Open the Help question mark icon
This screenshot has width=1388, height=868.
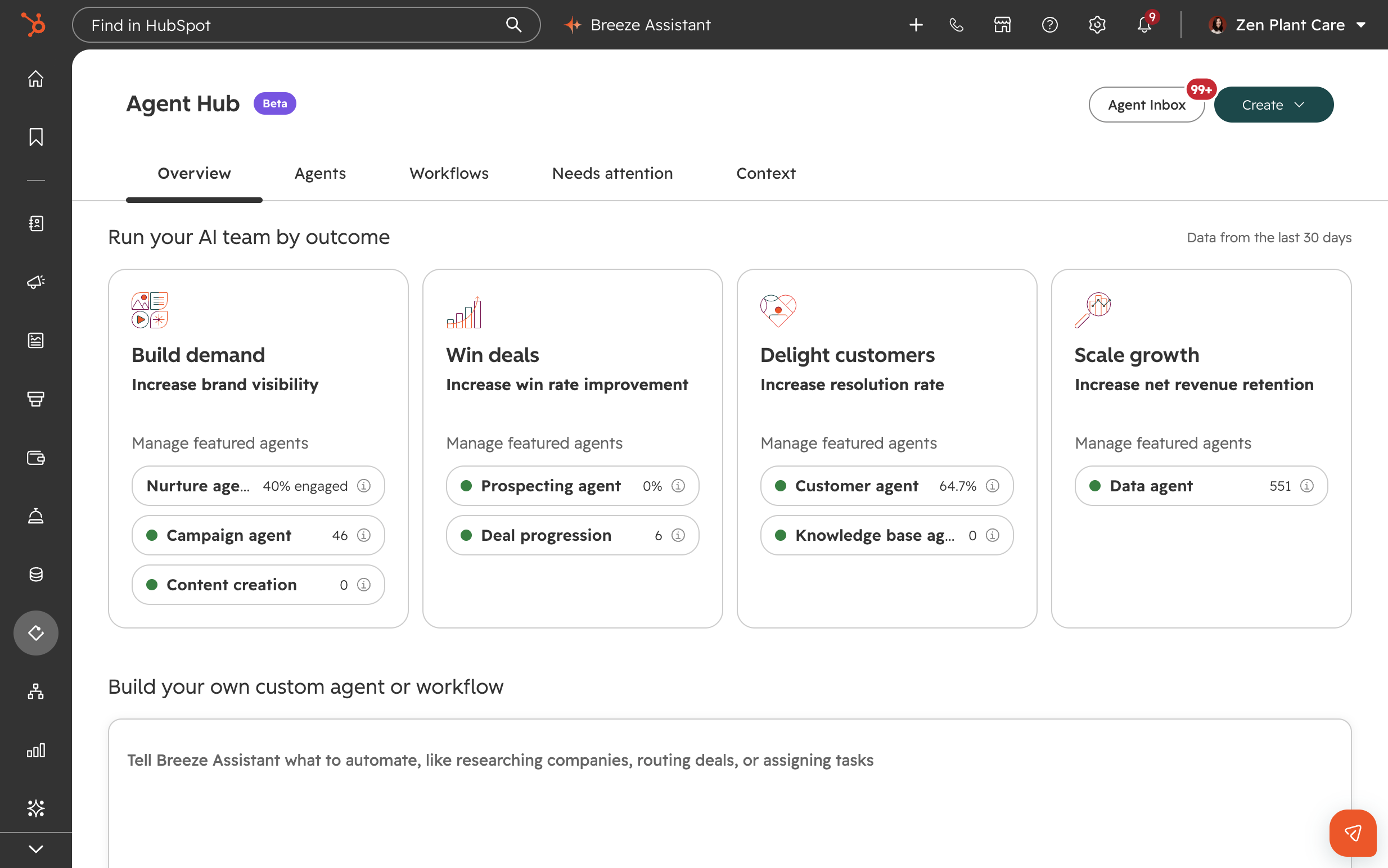1050,25
